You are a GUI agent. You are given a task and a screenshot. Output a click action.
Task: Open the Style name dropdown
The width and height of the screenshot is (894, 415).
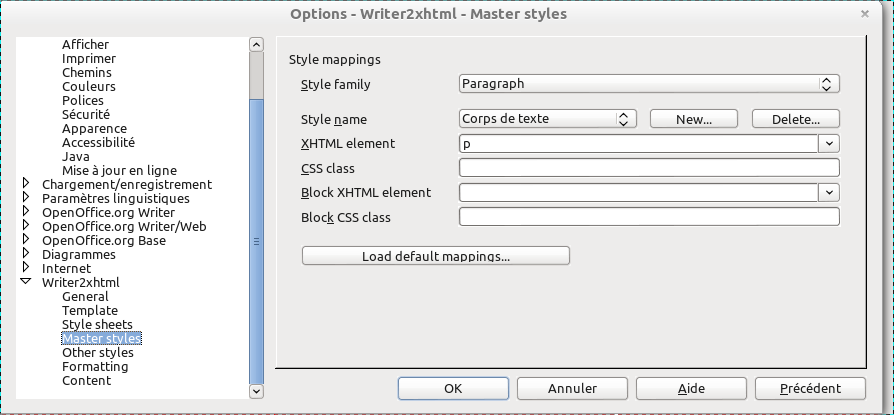[547, 119]
